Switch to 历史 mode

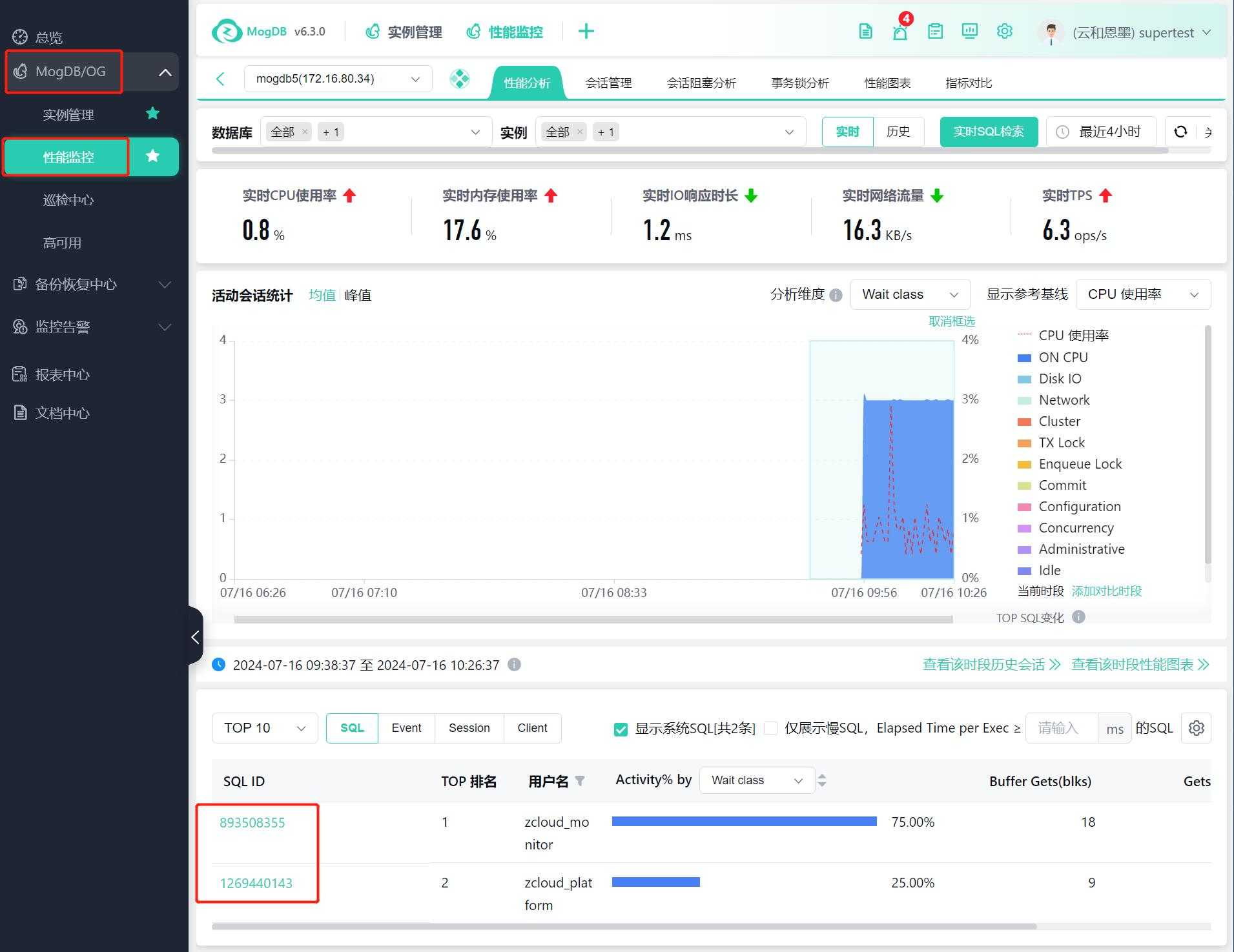click(898, 132)
